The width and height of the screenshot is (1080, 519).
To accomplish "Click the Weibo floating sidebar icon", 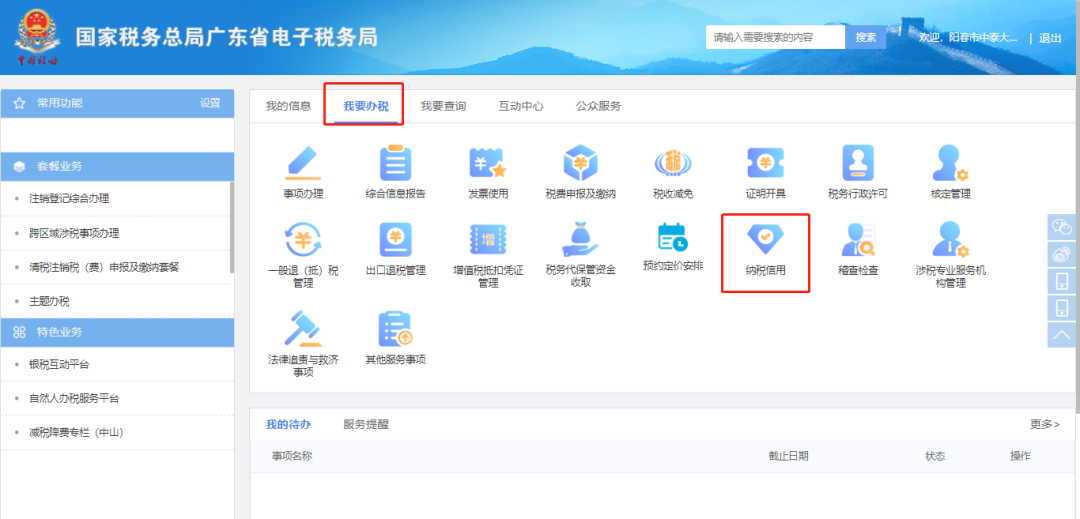I will [1061, 254].
